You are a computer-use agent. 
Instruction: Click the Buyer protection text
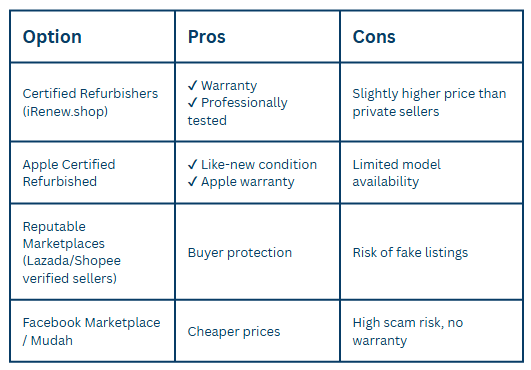[x=240, y=253]
